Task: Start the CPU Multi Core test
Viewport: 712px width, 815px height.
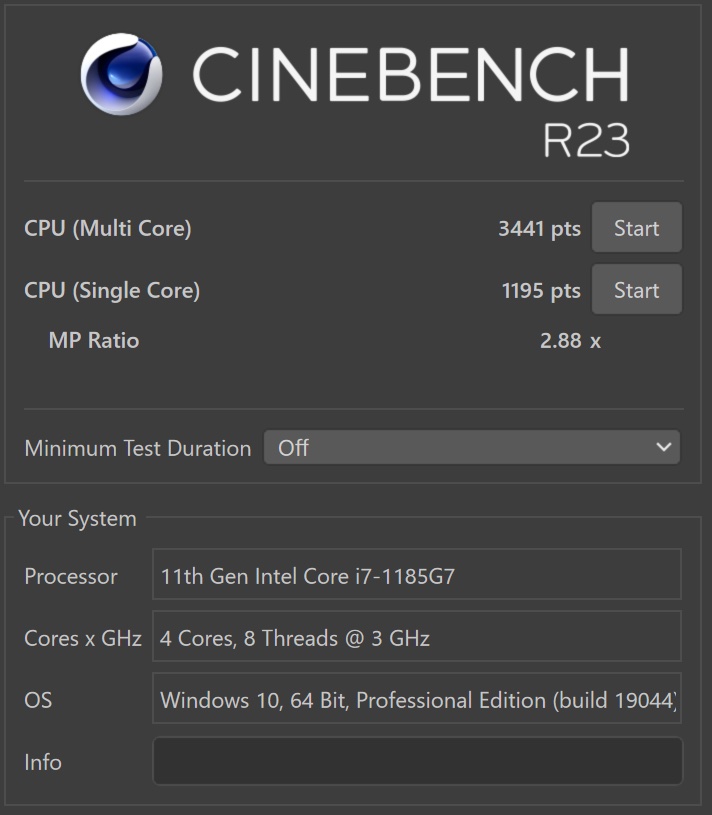Action: [637, 228]
